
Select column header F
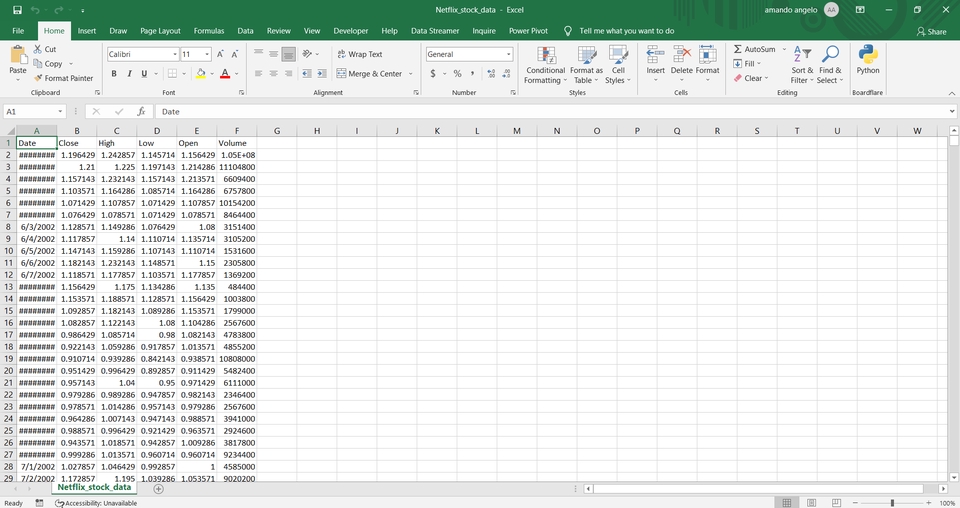237,131
